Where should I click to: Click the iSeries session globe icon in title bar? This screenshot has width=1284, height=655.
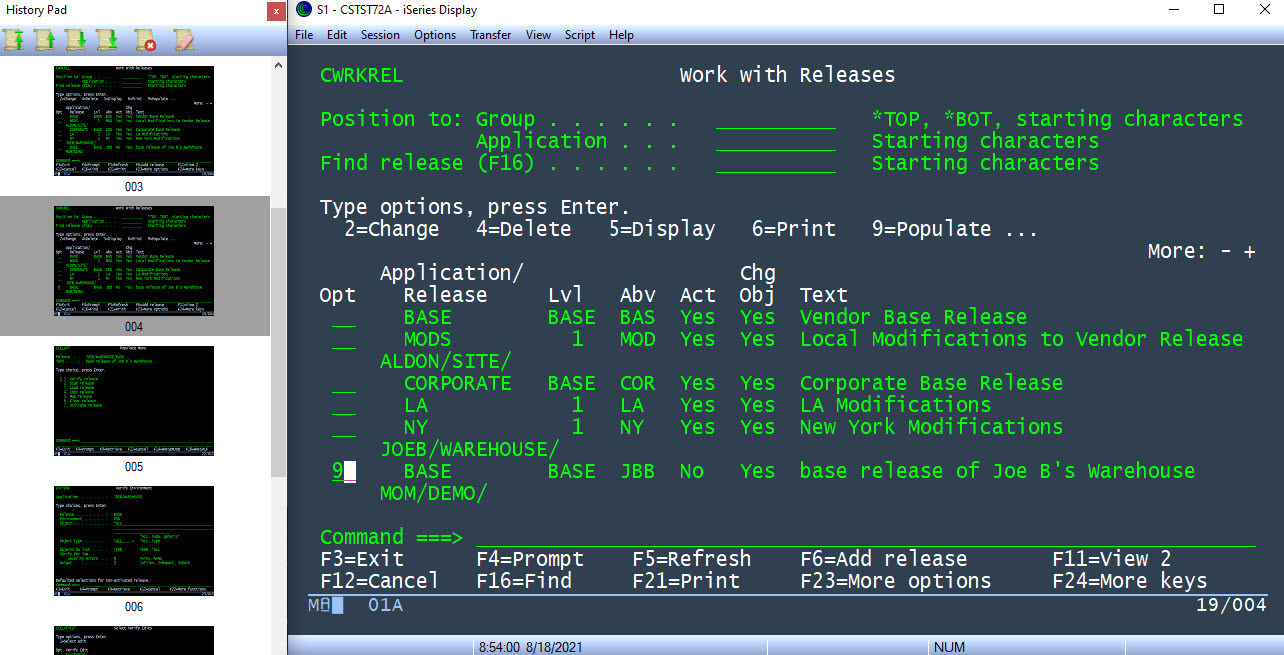[x=302, y=10]
